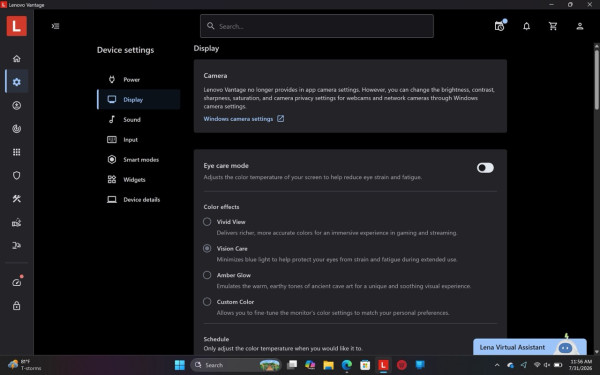The image size is (600, 375).
Task: Open the schedule calendar icon in header
Action: pos(499,26)
